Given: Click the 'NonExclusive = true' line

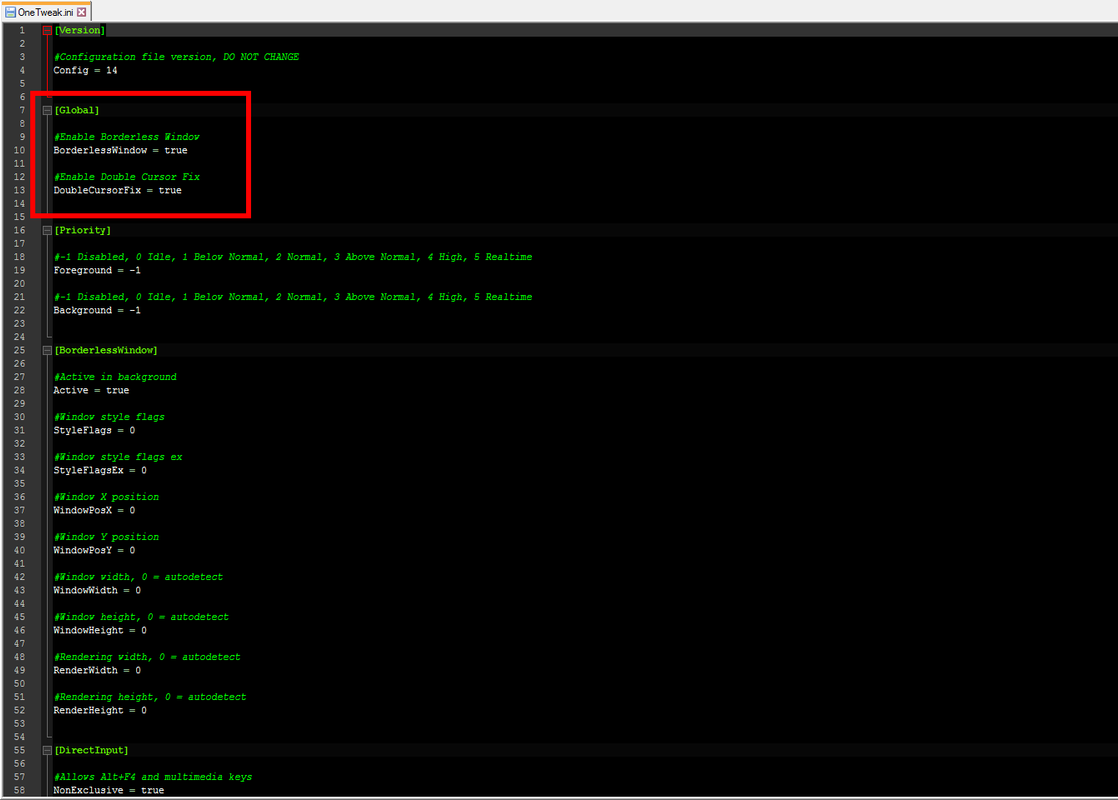Looking at the screenshot, I should 109,790.
